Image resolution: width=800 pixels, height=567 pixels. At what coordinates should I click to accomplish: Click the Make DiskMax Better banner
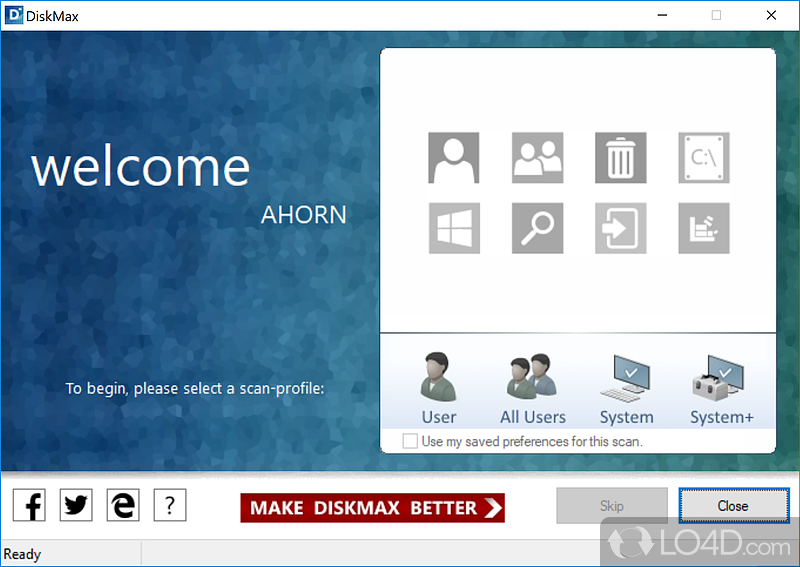pos(372,508)
